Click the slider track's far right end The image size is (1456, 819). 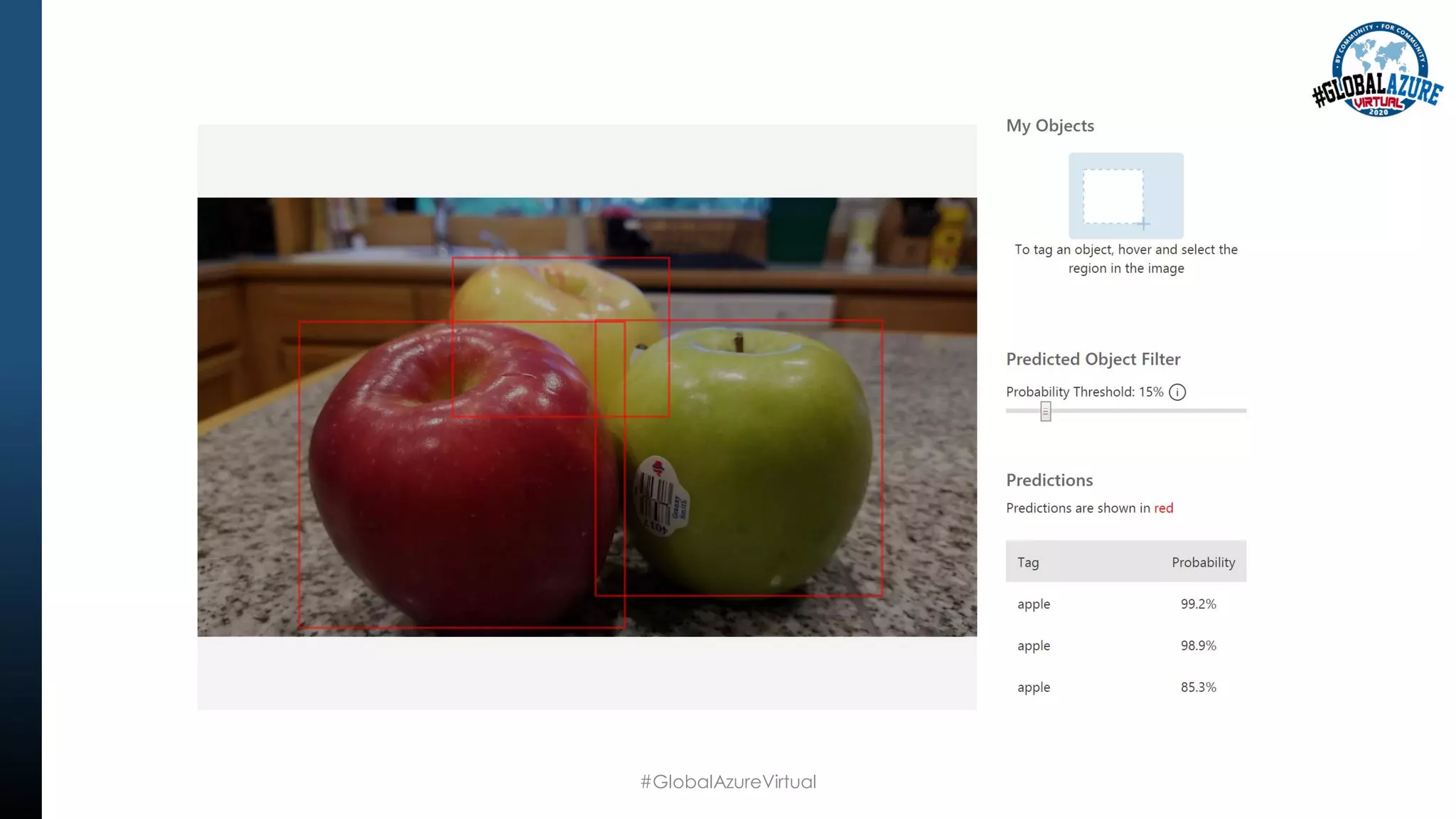tap(1243, 411)
